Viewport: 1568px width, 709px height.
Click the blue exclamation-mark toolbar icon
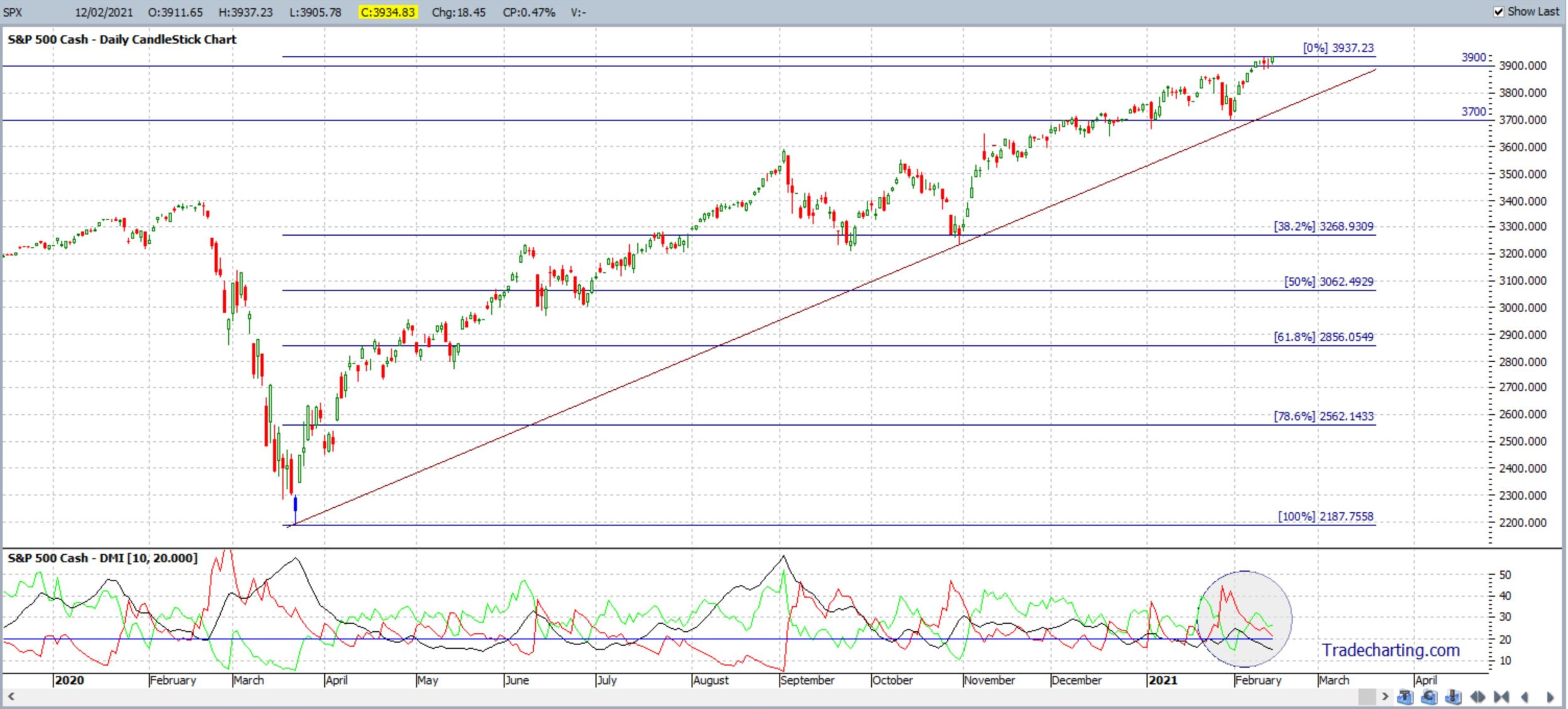tap(1453, 696)
